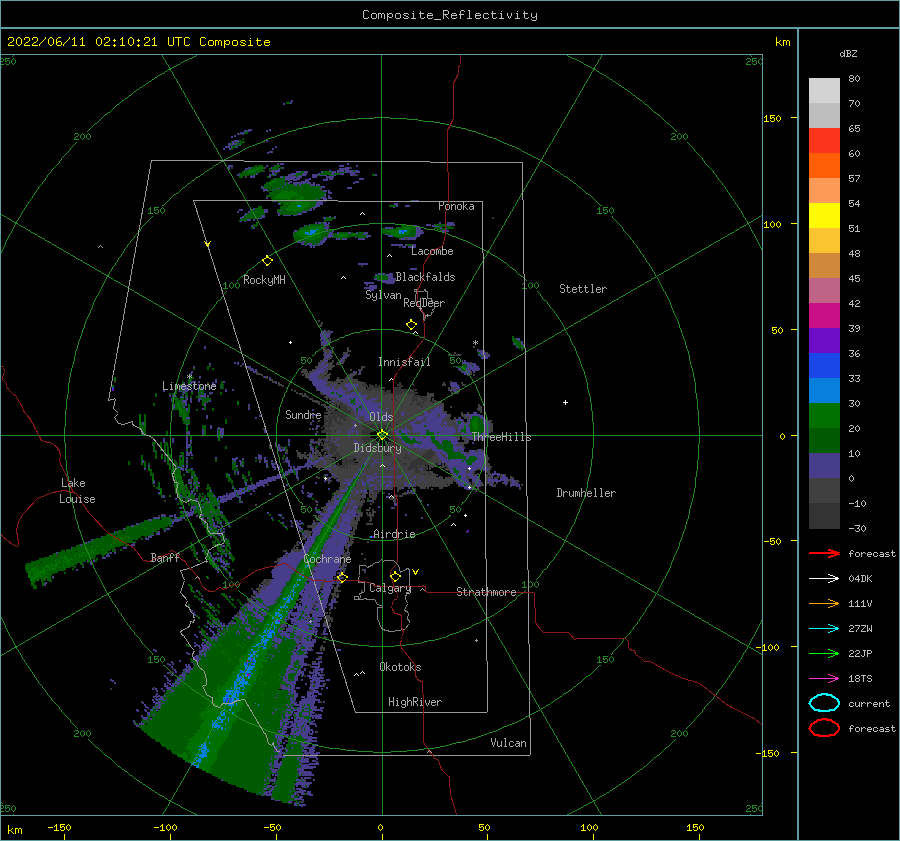
Task: Choose the magenta 18TS arrow icon
Action: (x=824, y=679)
